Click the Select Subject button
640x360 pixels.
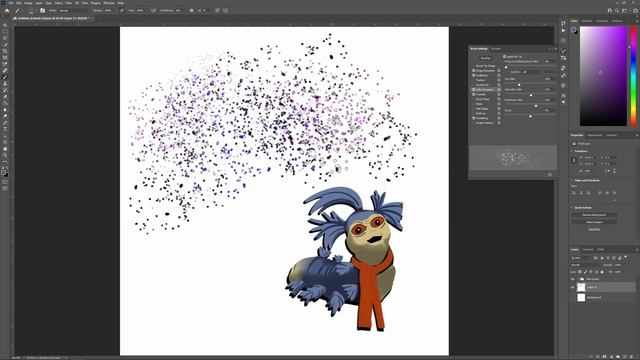pyautogui.click(x=594, y=222)
